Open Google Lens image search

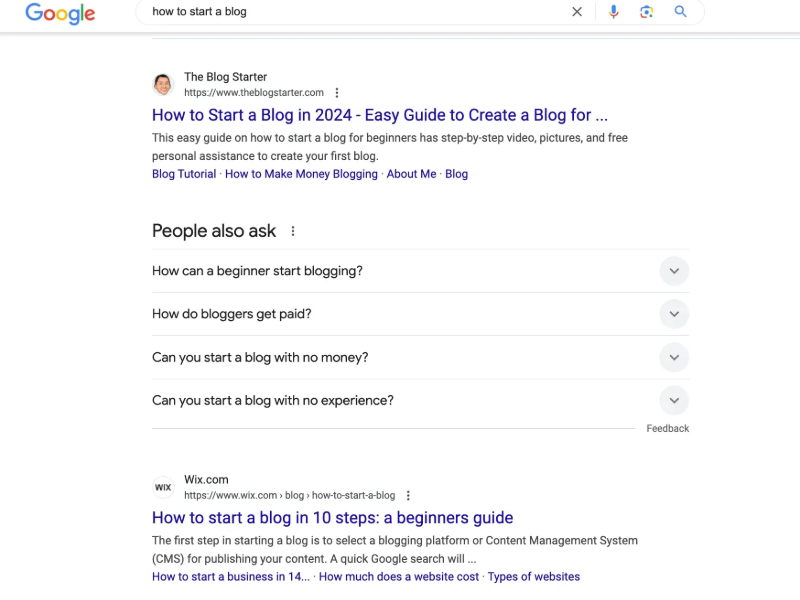pos(647,12)
